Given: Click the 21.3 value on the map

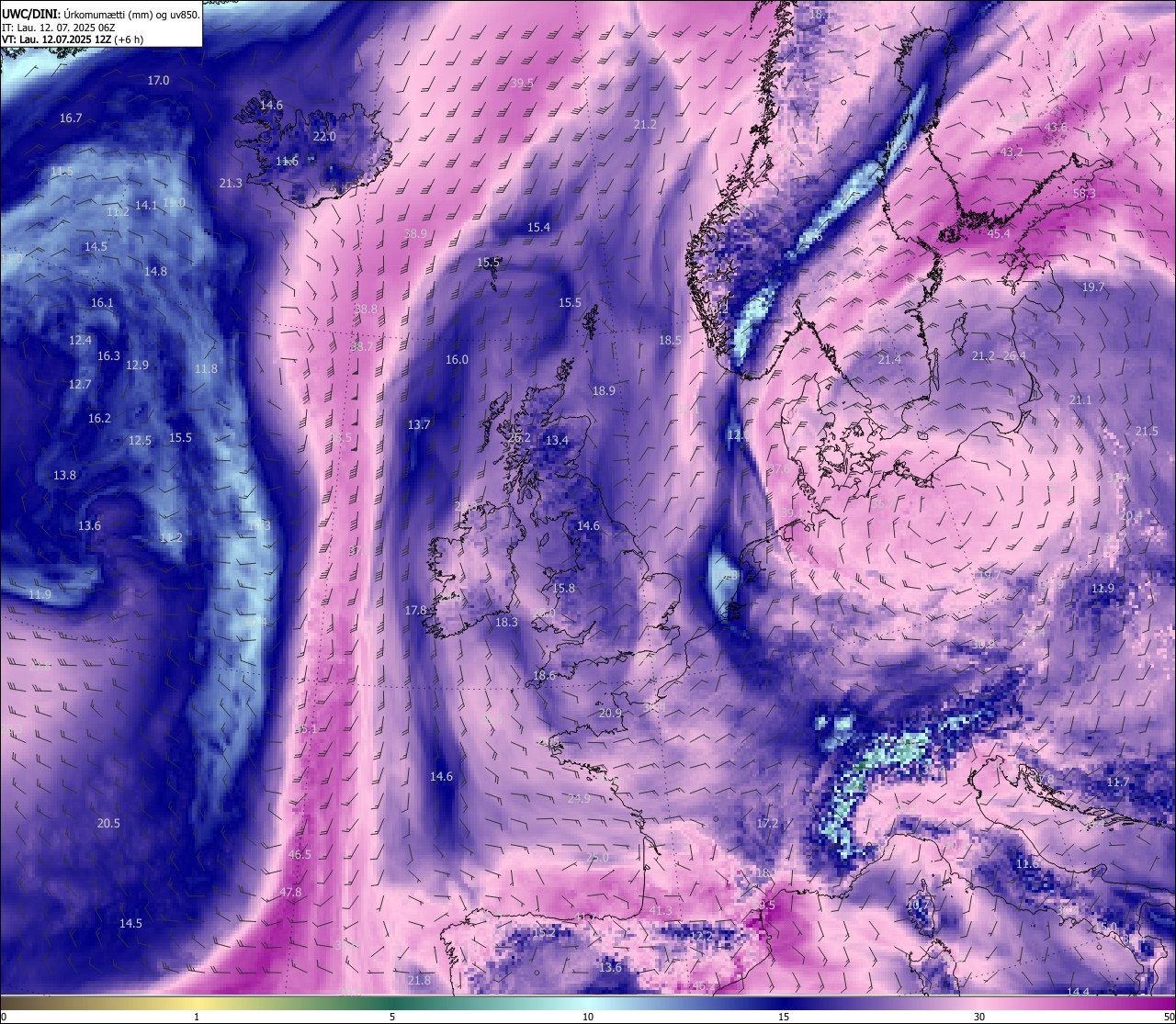Looking at the screenshot, I should [231, 184].
